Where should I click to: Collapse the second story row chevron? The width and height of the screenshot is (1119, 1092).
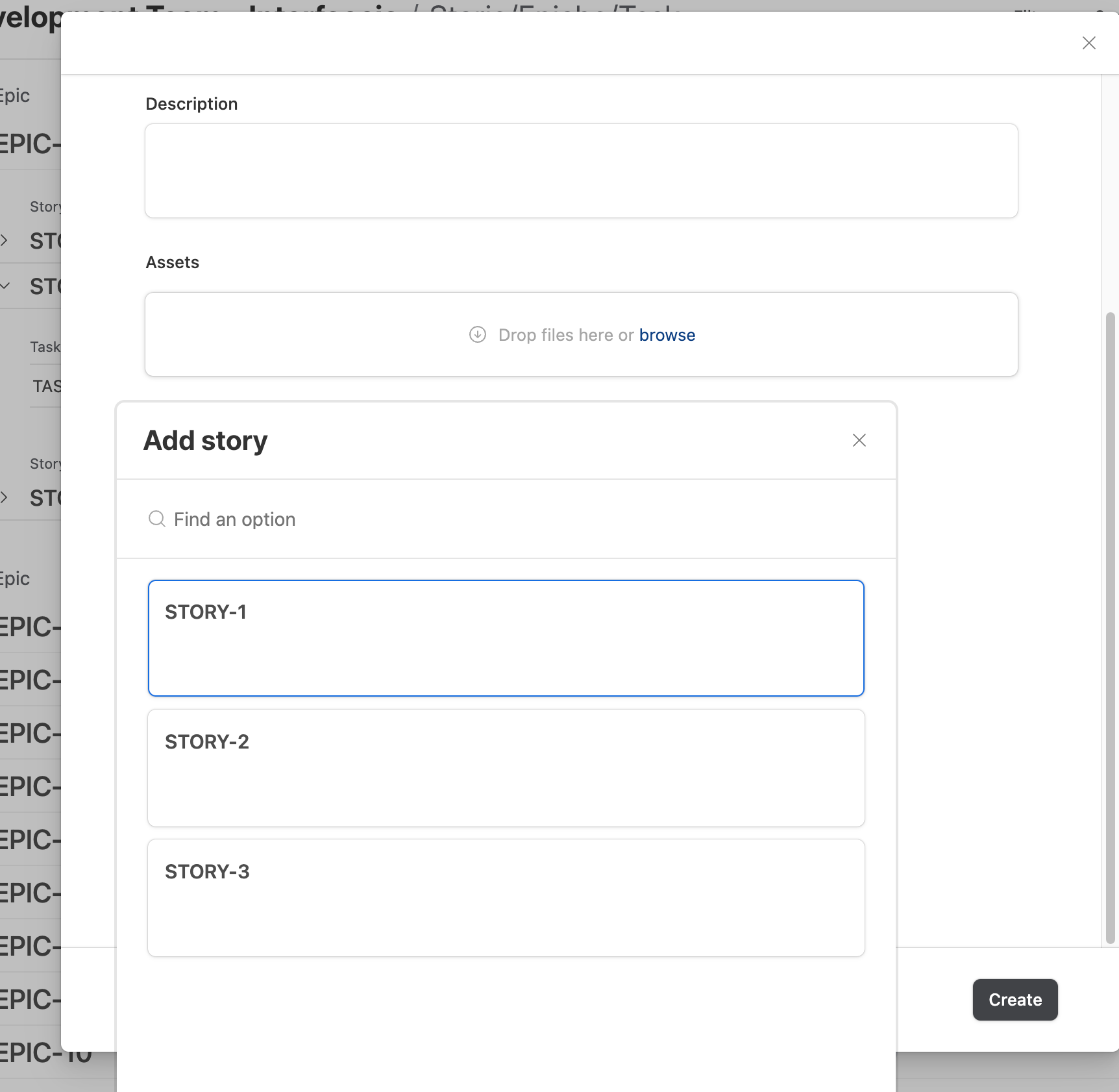coord(5,286)
